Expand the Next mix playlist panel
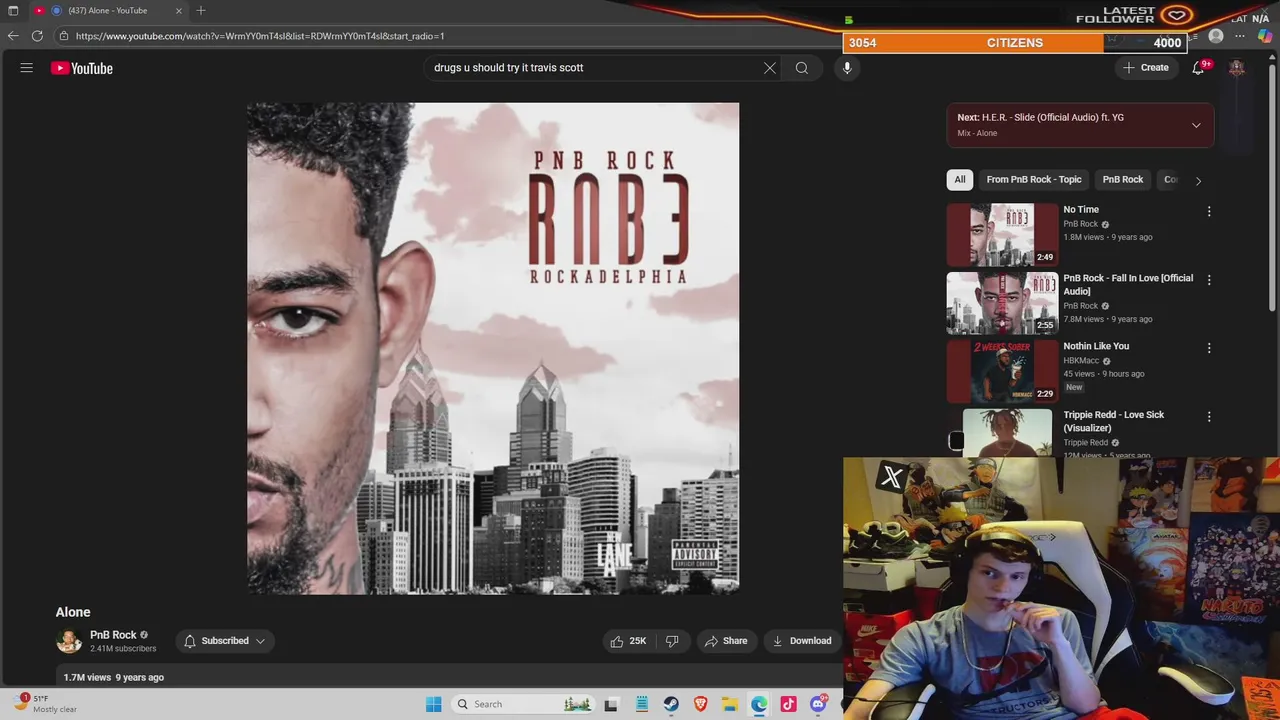Screen dimensions: 1280x720 [x=1196, y=125]
